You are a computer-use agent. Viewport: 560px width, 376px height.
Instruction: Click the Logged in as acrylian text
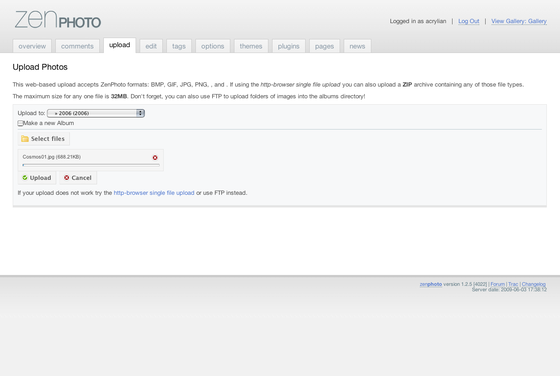click(x=418, y=21)
